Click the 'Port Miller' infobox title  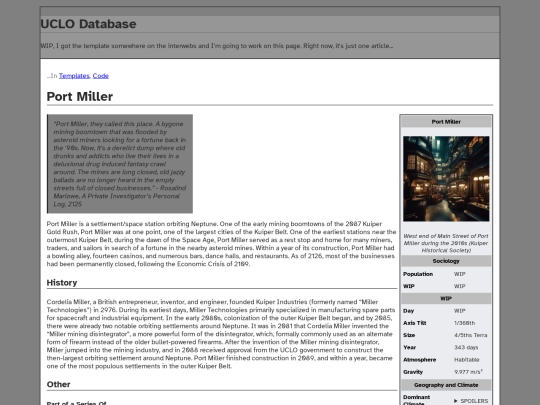(446, 122)
